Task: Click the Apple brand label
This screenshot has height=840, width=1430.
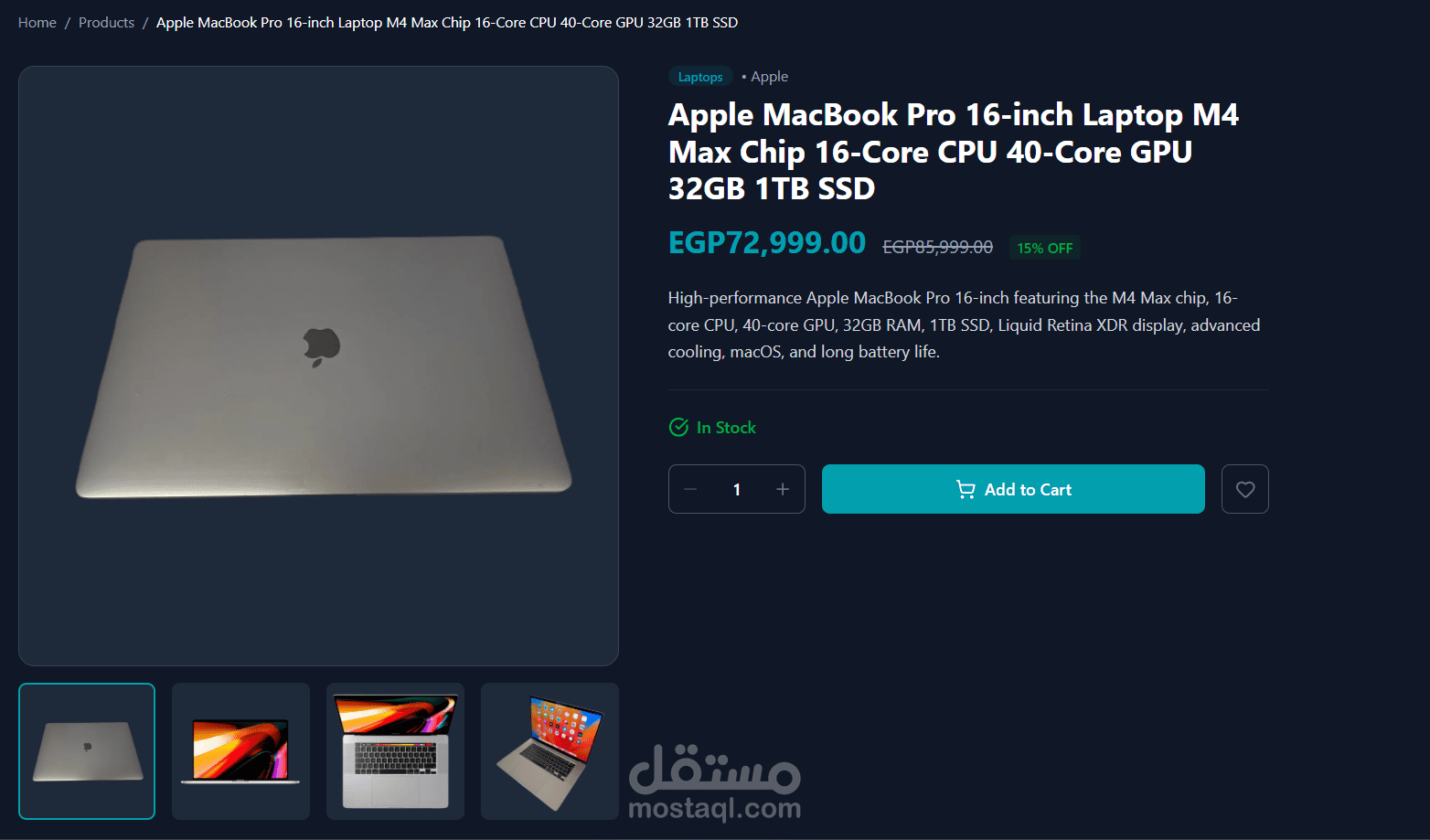Action: 769,77
